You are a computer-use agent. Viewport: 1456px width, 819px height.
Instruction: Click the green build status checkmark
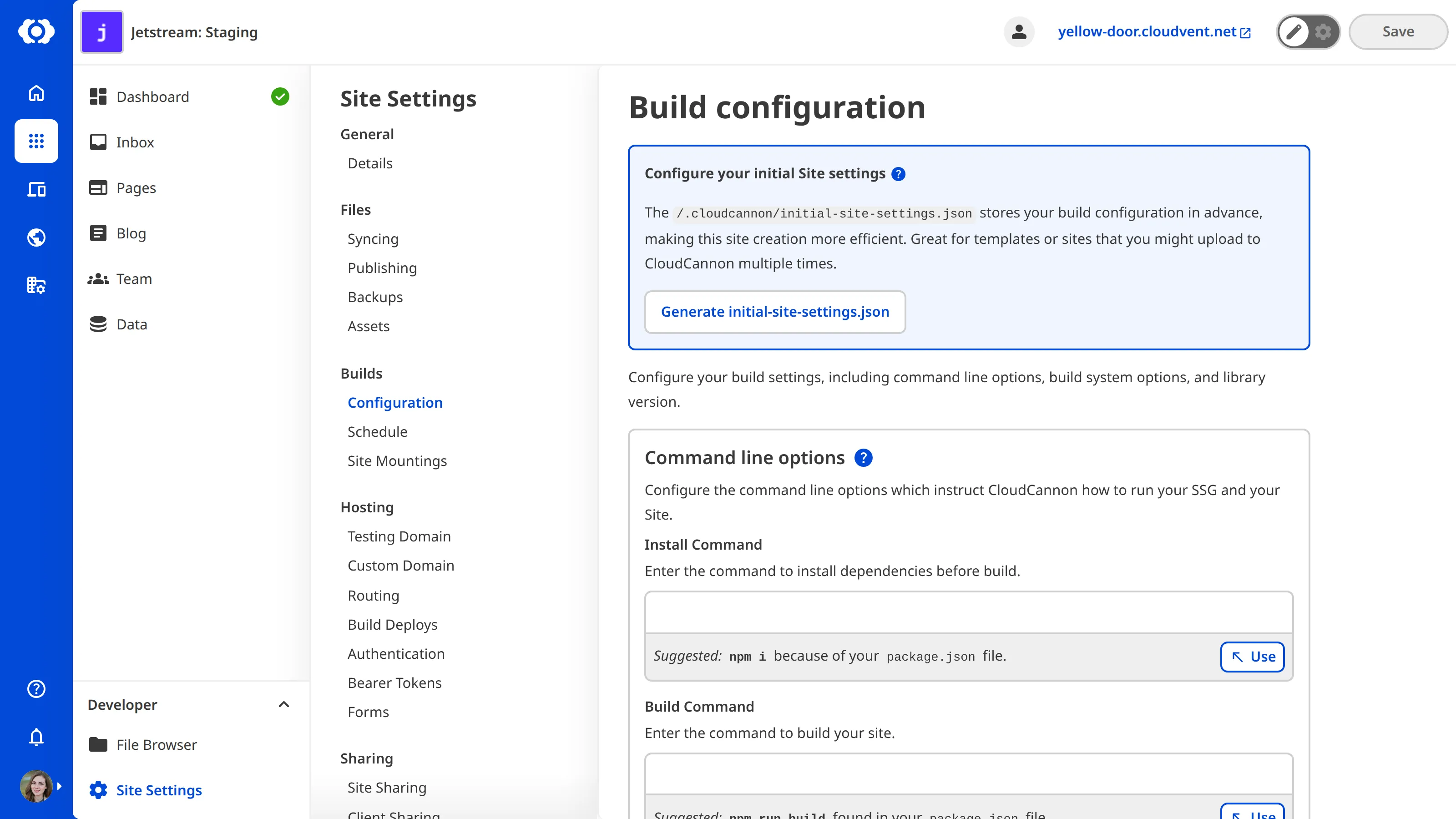click(x=280, y=96)
